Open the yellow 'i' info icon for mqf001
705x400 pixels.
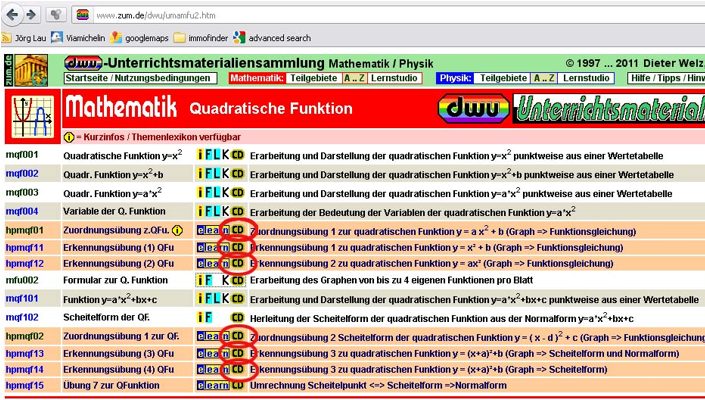201,156
